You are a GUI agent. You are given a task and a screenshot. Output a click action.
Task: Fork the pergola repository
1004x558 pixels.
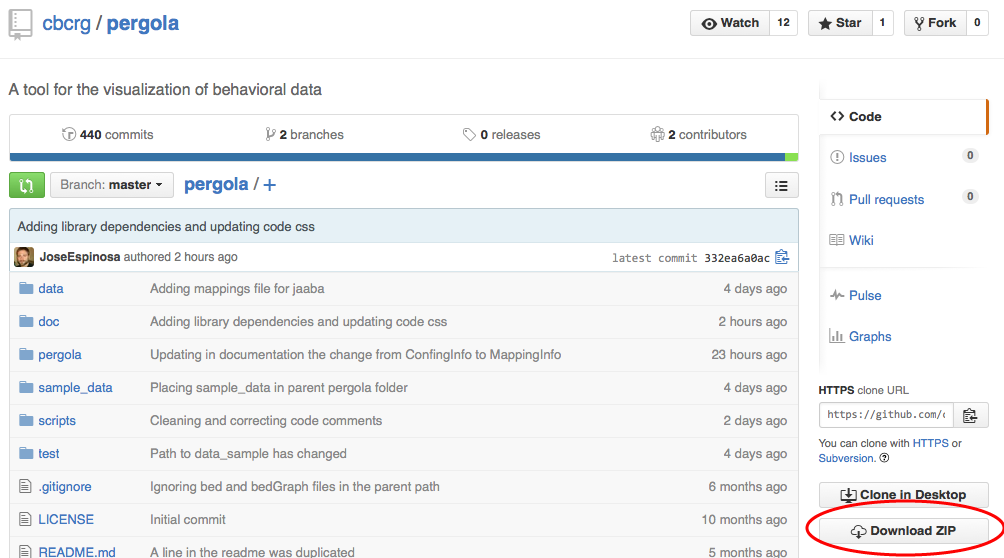tap(934, 23)
